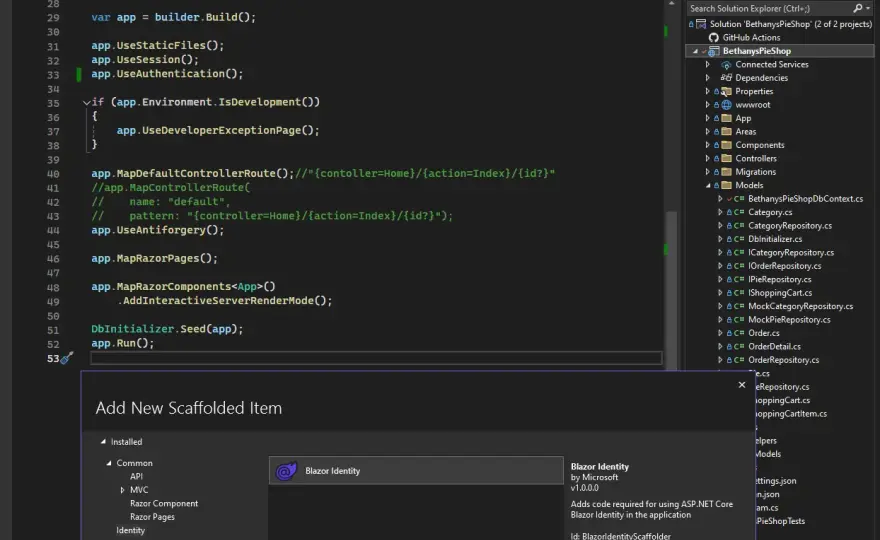Click the C# icon of IOrderRepository.cs
The width and height of the screenshot is (880, 540).
point(739,266)
